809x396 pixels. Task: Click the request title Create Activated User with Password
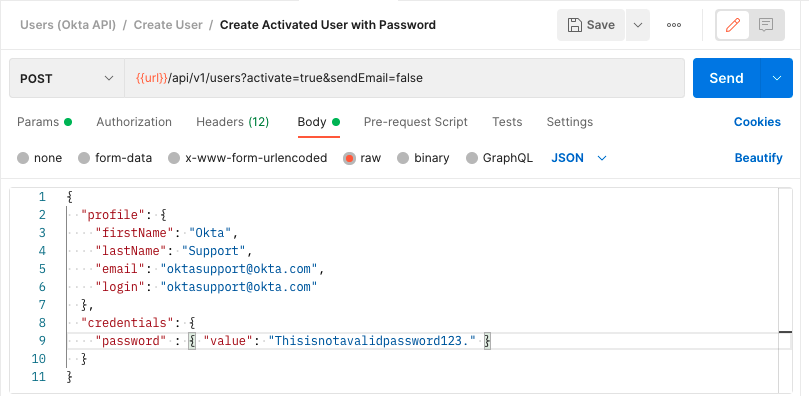[328, 25]
